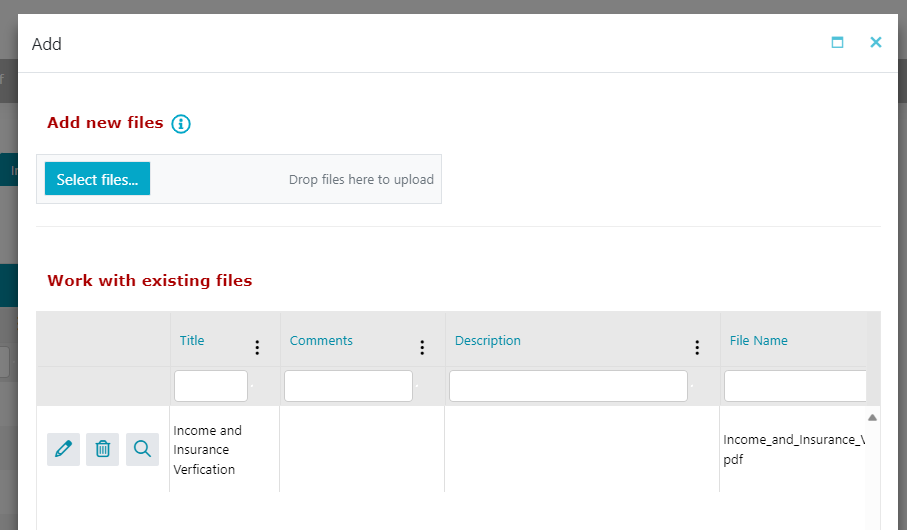Sort by the Comments column header
This screenshot has height=530, width=907.
click(321, 341)
